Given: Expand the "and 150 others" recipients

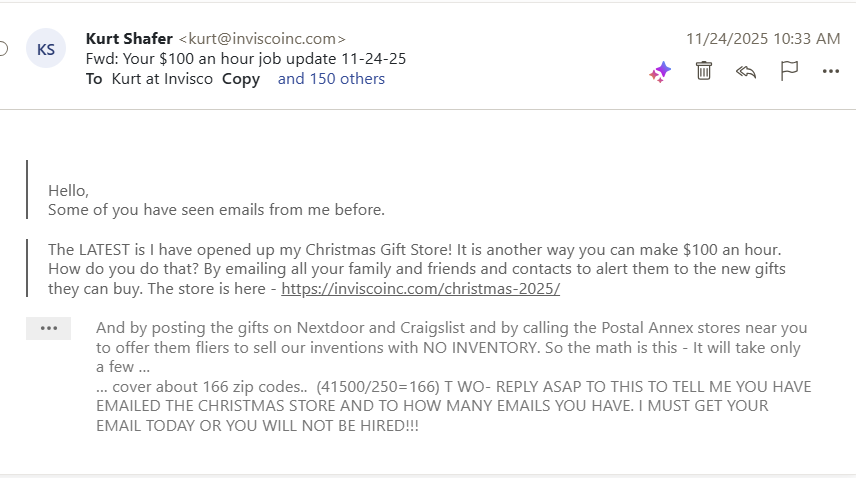Looking at the screenshot, I should coord(331,79).
